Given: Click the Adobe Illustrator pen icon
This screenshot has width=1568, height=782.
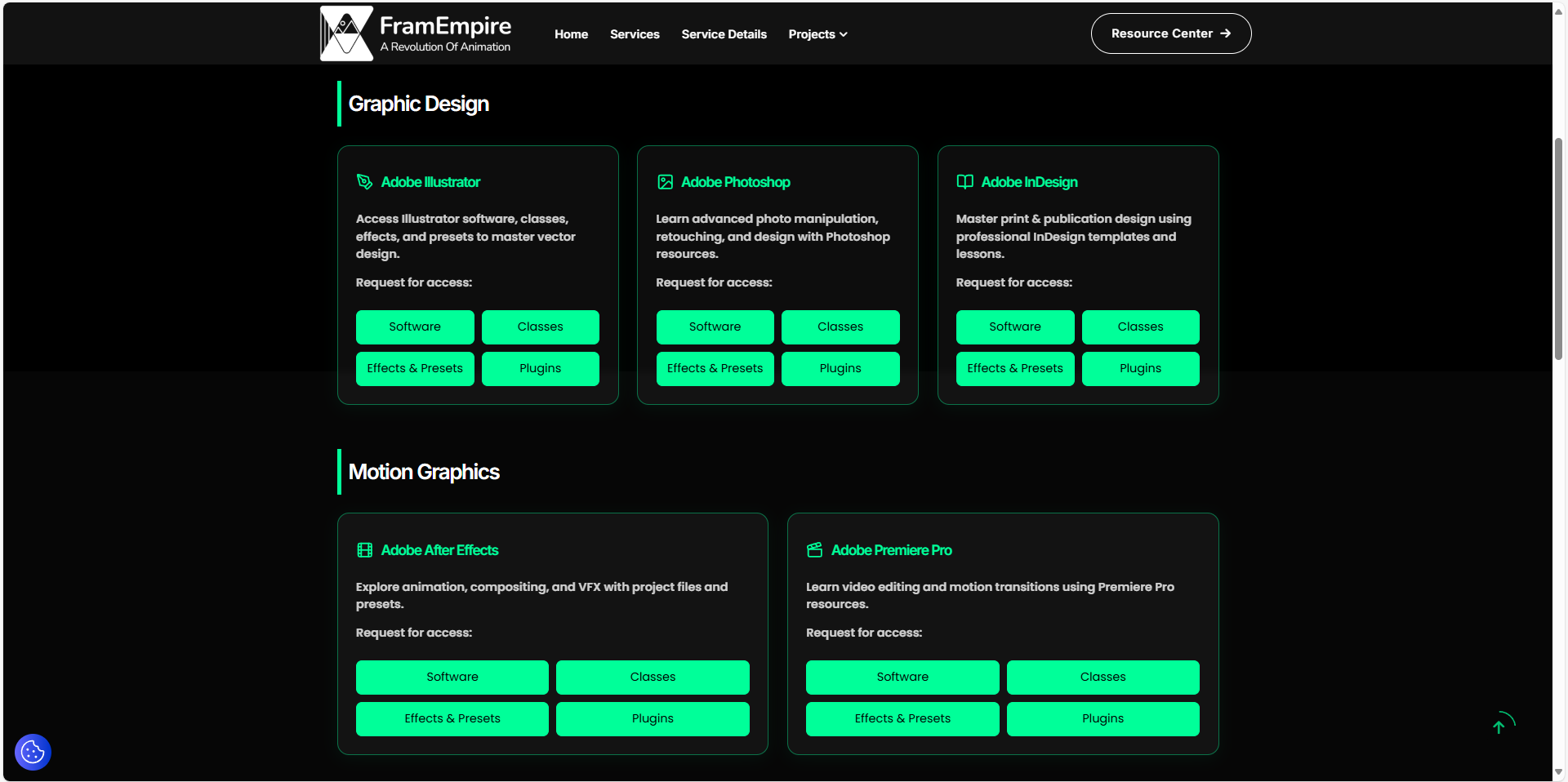Looking at the screenshot, I should click(364, 182).
